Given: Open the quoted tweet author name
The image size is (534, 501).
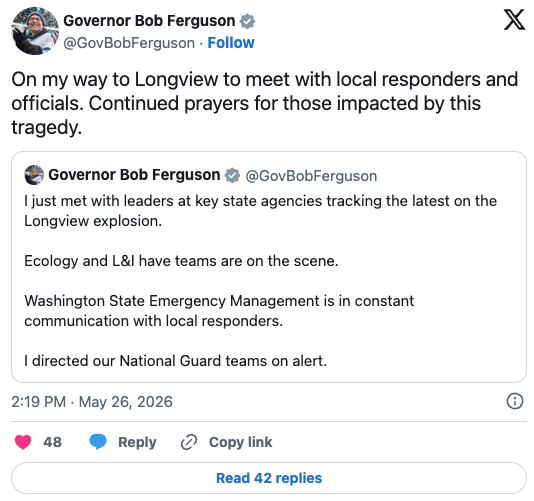Looking at the screenshot, I should [134, 175].
